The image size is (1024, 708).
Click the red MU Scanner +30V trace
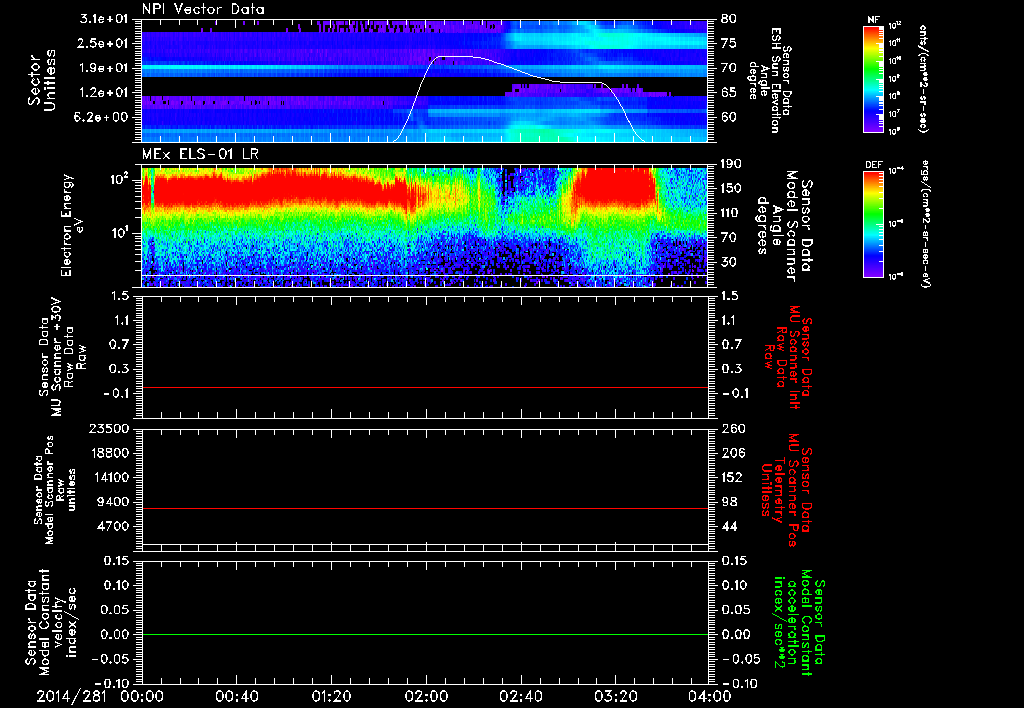click(424, 387)
